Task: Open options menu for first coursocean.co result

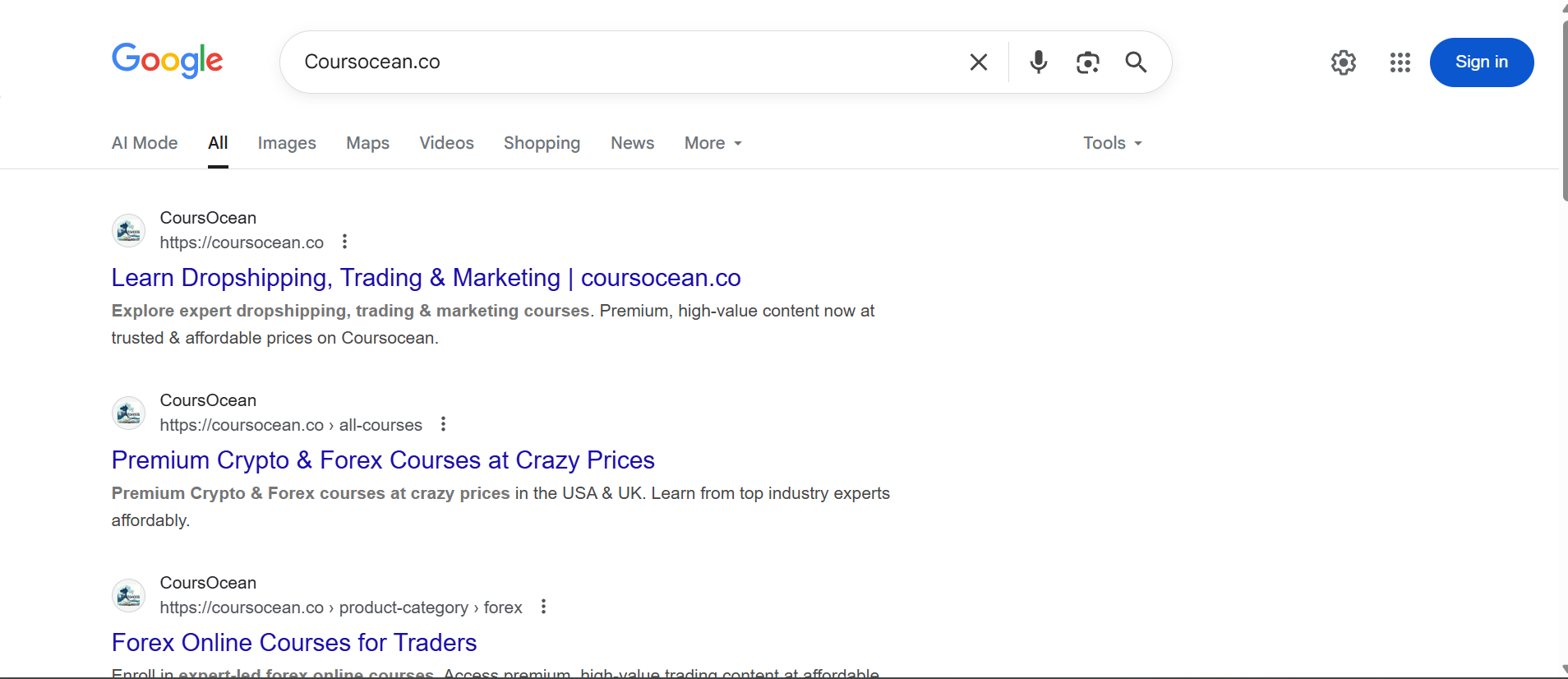Action: tap(345, 242)
